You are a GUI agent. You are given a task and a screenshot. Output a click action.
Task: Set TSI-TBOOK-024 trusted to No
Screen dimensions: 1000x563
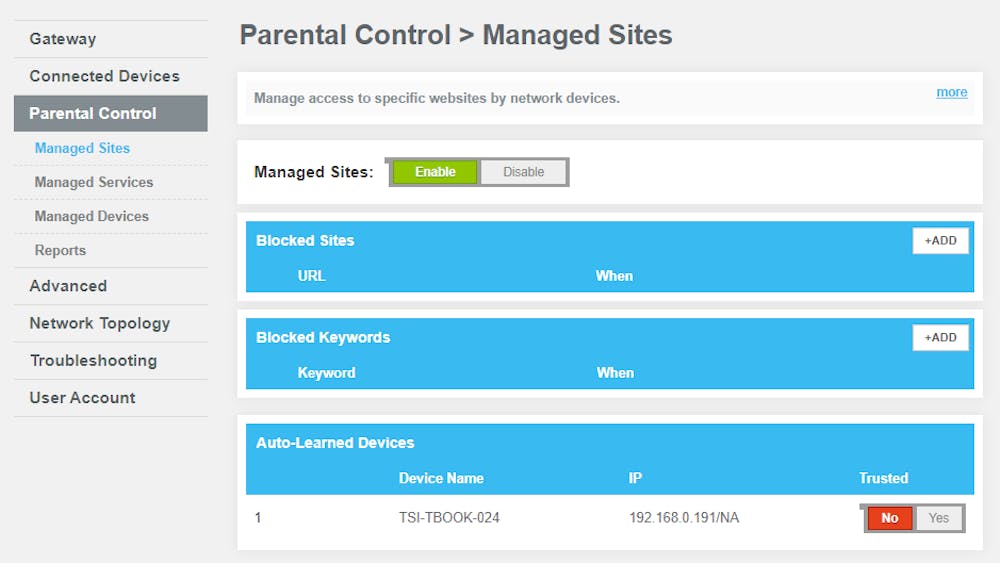tap(889, 518)
